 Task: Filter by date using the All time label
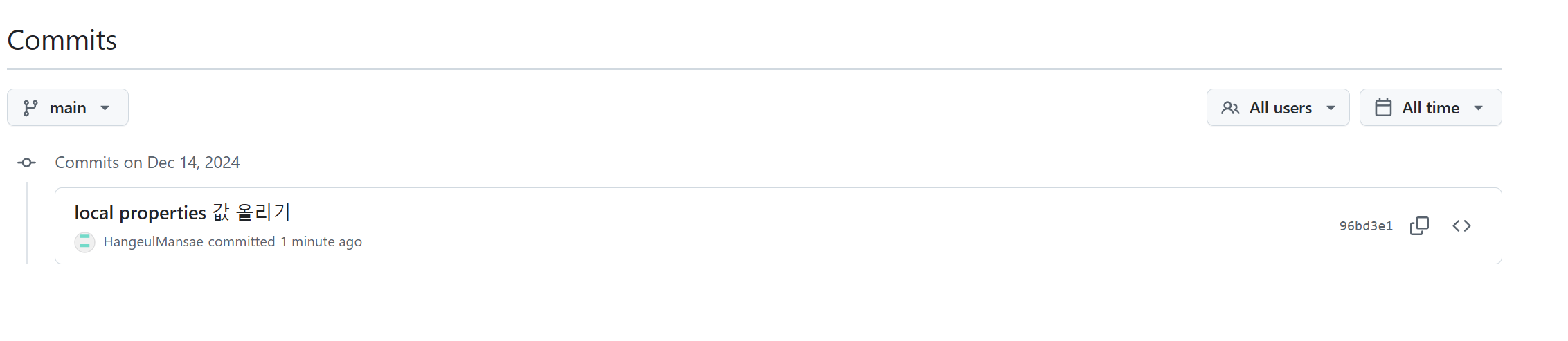point(1430,108)
